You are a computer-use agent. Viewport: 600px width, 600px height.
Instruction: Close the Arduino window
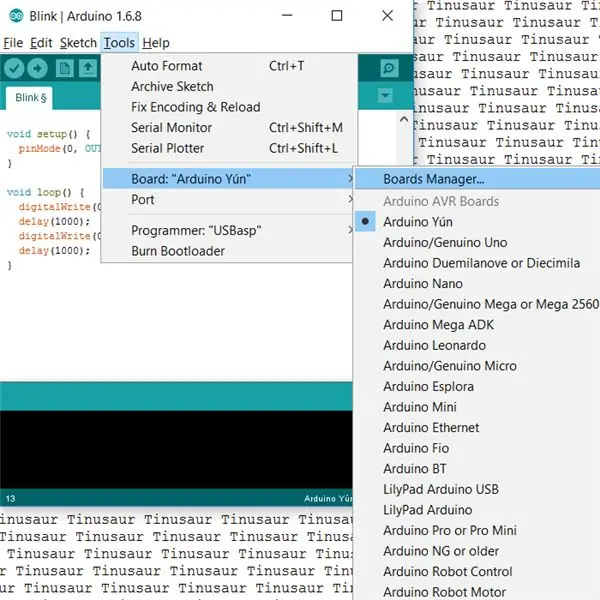[x=388, y=16]
